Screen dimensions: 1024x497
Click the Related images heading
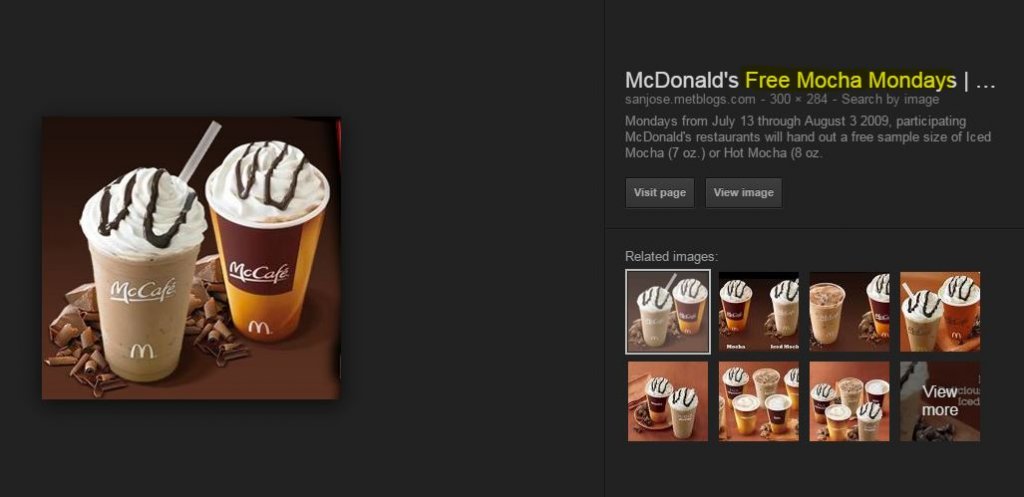[x=671, y=257]
